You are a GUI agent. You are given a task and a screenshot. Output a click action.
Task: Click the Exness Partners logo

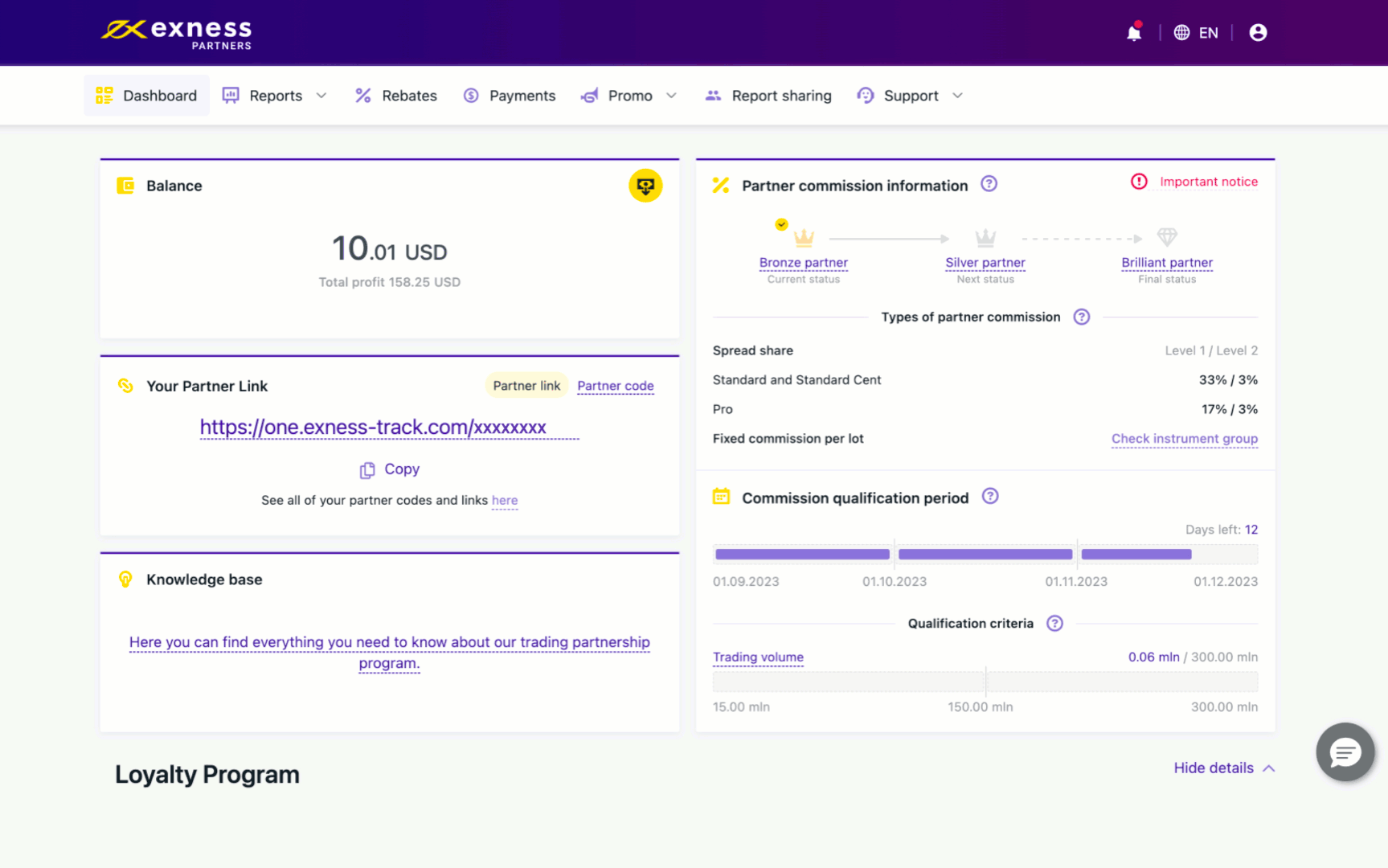176,34
